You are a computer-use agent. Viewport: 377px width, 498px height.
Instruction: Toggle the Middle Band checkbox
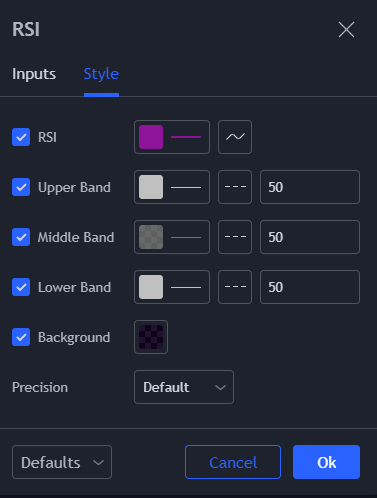click(x=21, y=237)
